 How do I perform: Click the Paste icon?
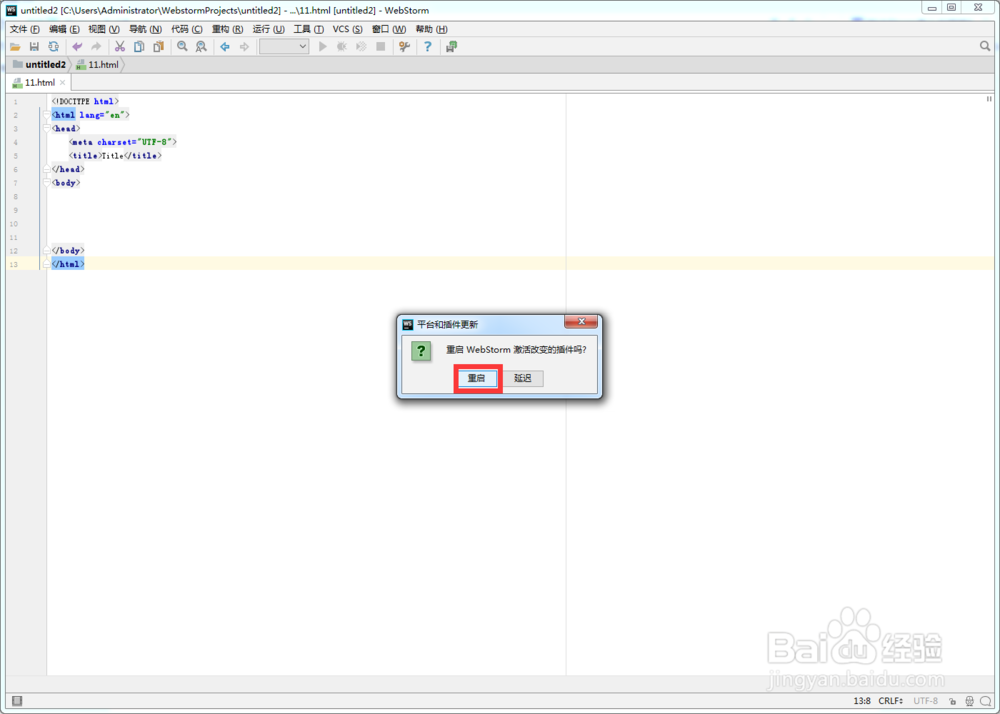(x=158, y=46)
